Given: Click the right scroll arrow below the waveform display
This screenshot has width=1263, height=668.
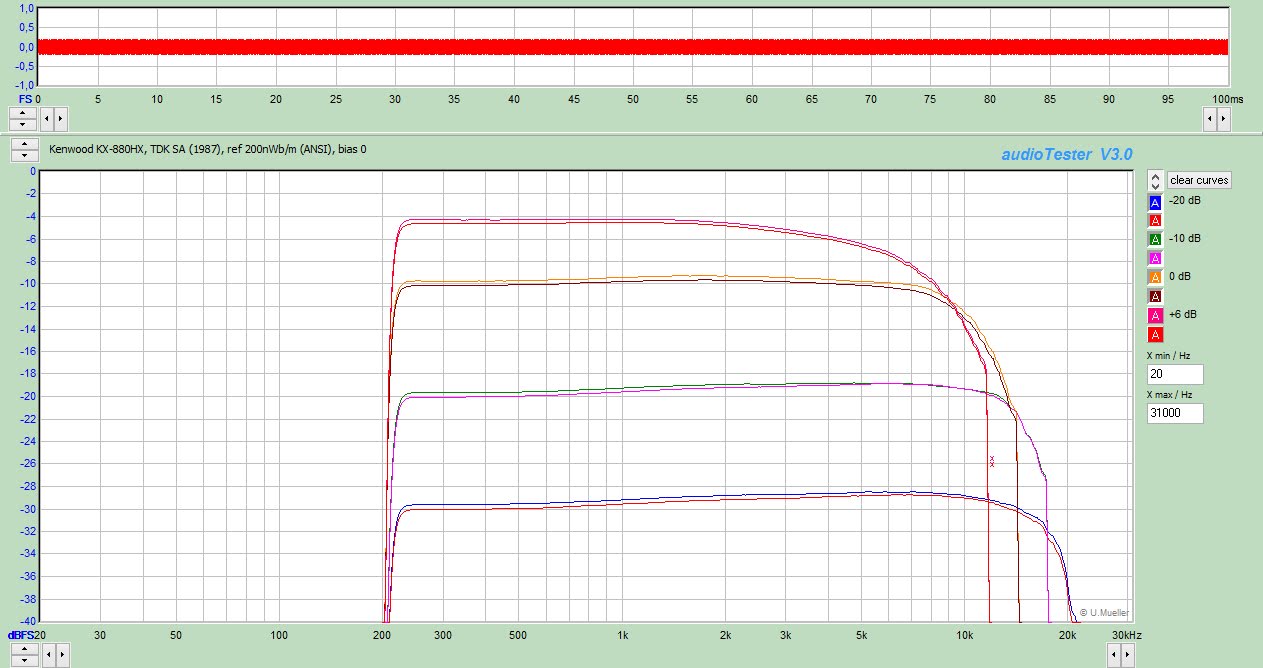Looking at the screenshot, I should pyautogui.click(x=1221, y=118).
